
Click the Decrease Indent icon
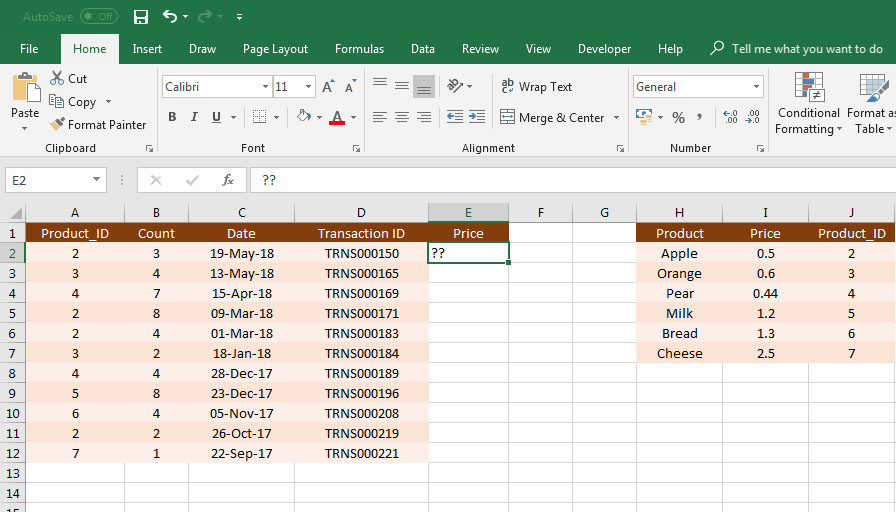(x=455, y=117)
